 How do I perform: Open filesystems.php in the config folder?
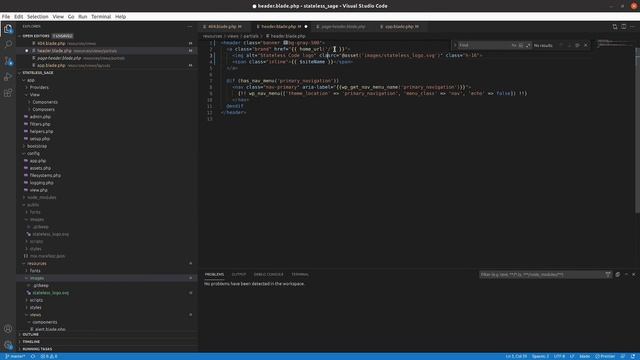pos(45,176)
